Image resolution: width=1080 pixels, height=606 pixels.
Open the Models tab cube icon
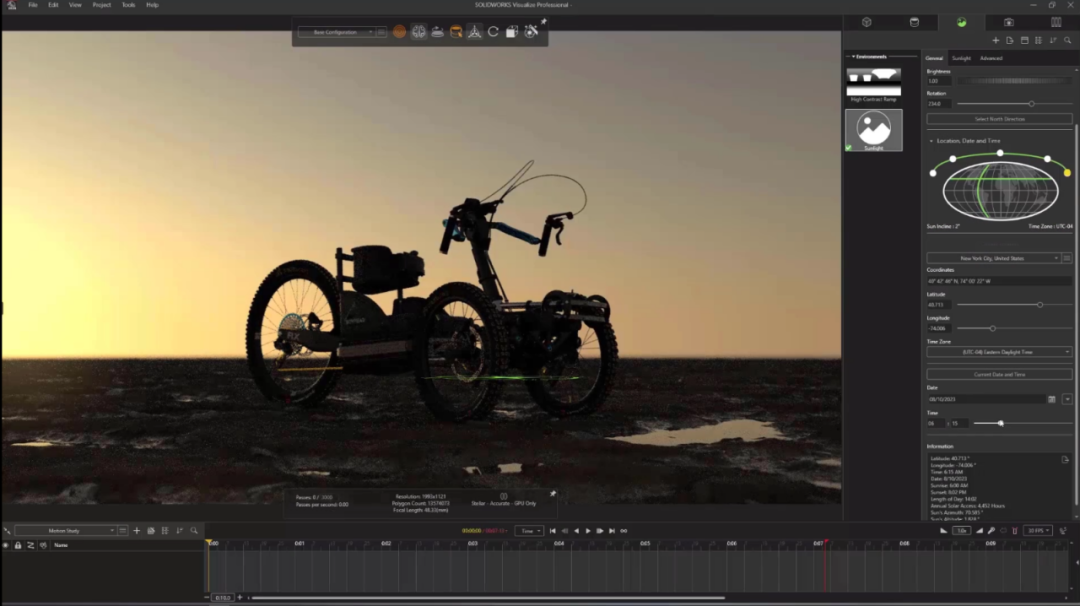tap(866, 22)
